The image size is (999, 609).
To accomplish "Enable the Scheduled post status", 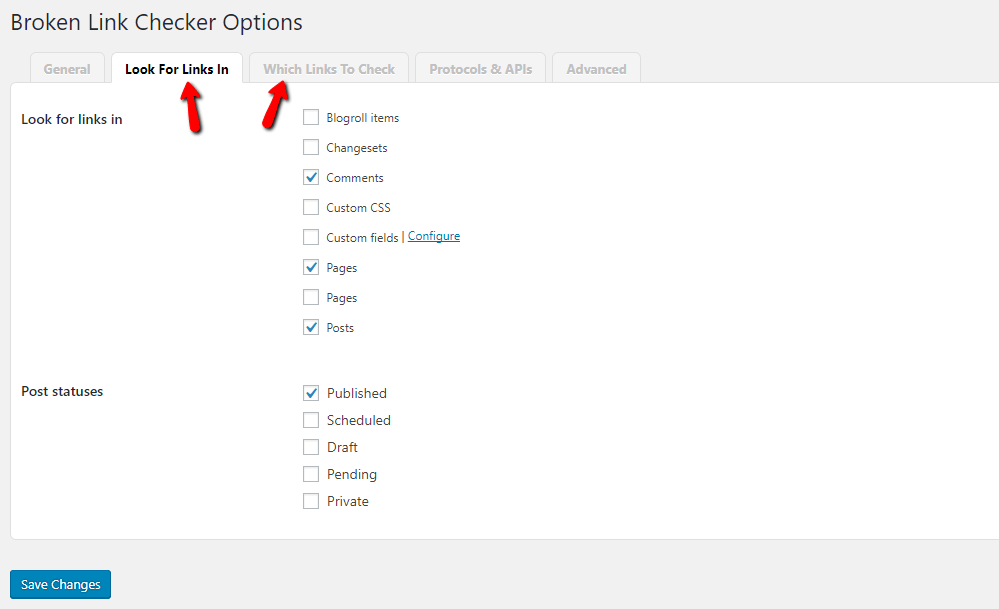I will click(311, 420).
